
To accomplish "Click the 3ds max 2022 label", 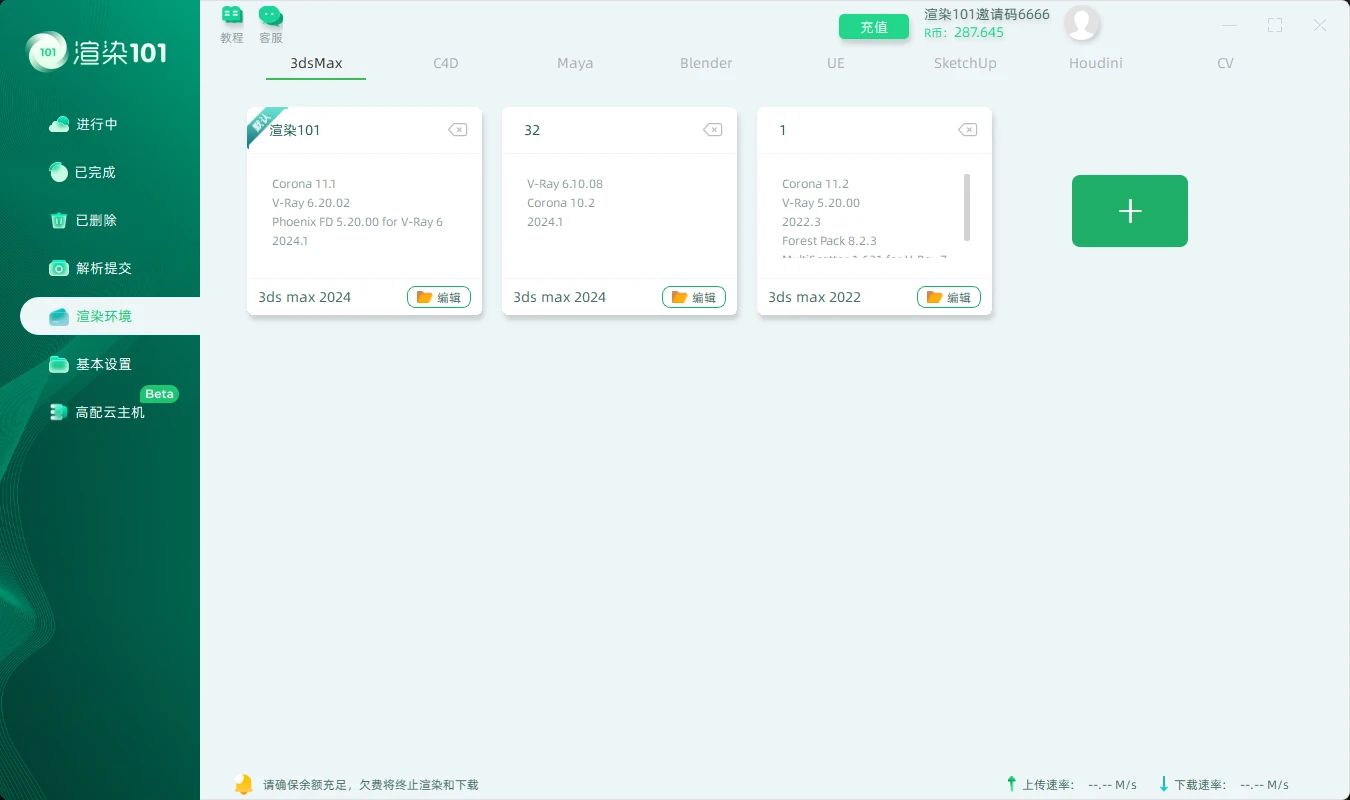I will (x=814, y=297).
